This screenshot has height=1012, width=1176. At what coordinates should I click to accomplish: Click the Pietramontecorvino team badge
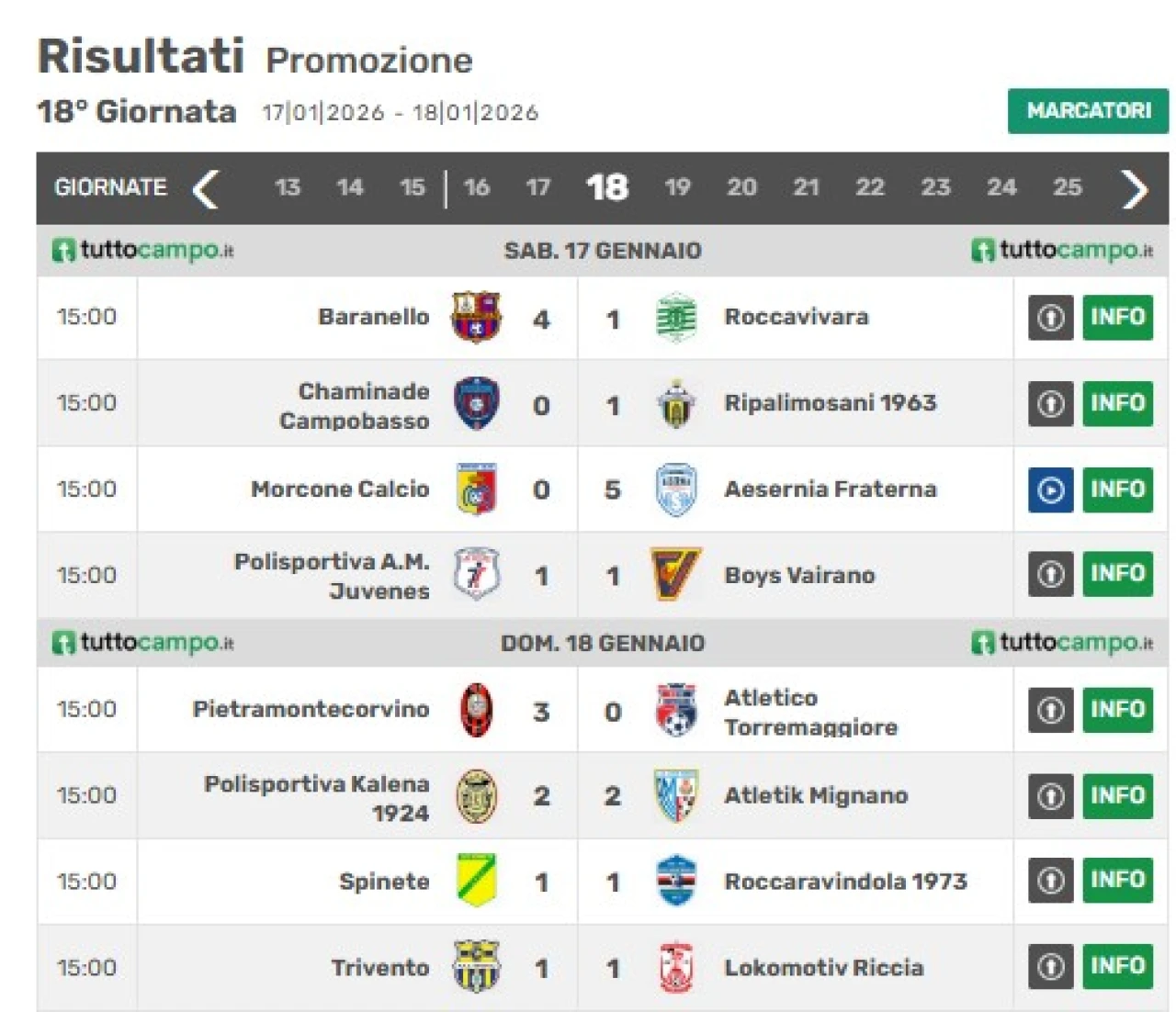[476, 710]
